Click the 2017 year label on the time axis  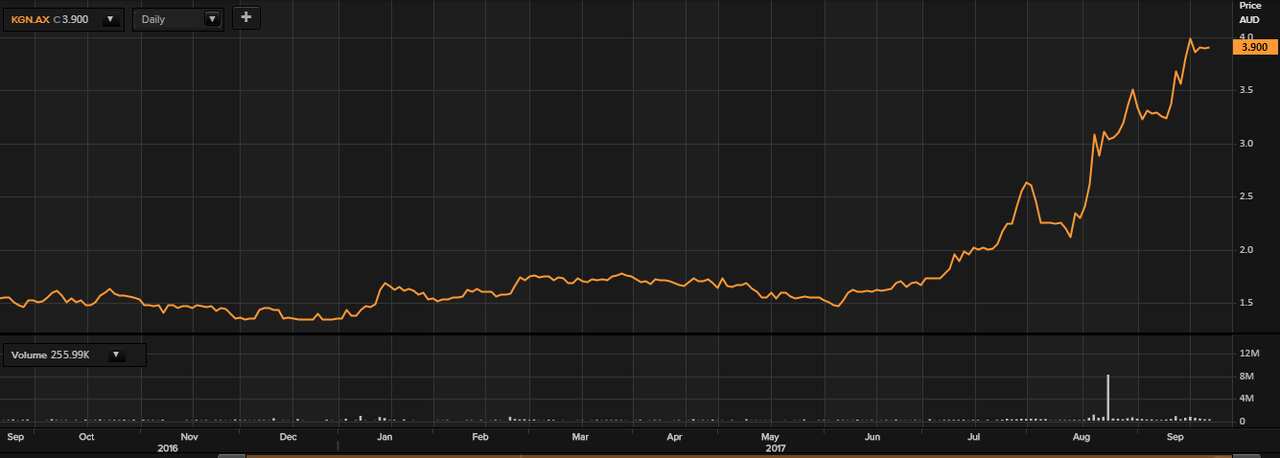coord(775,449)
